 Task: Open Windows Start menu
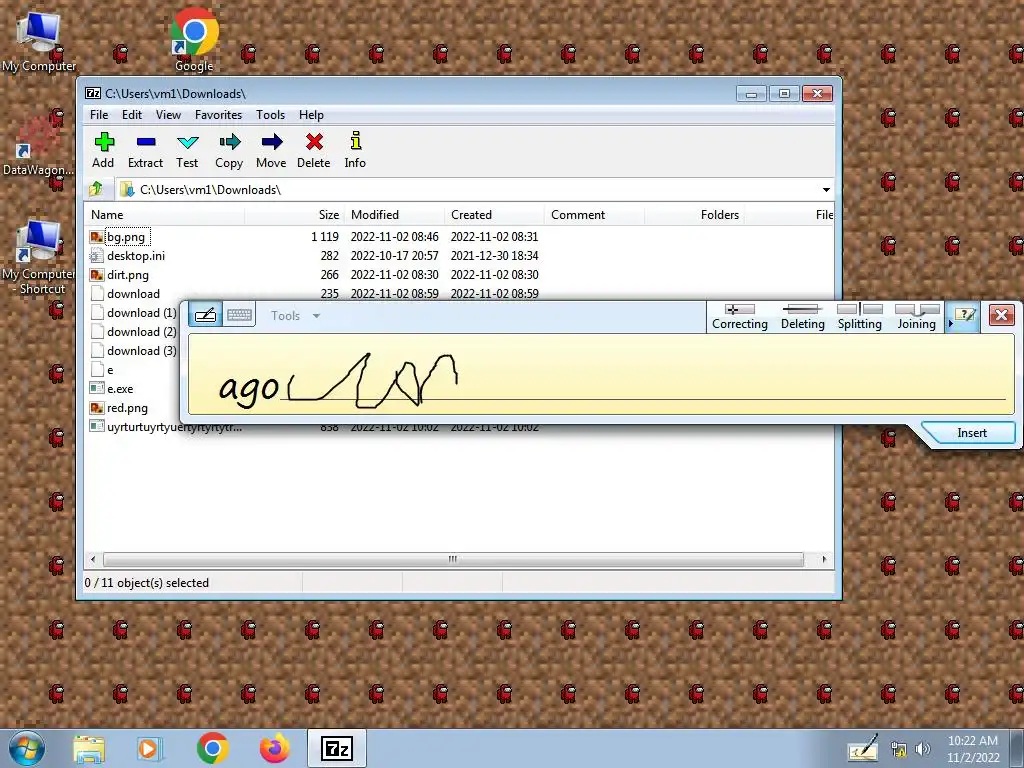(26, 748)
